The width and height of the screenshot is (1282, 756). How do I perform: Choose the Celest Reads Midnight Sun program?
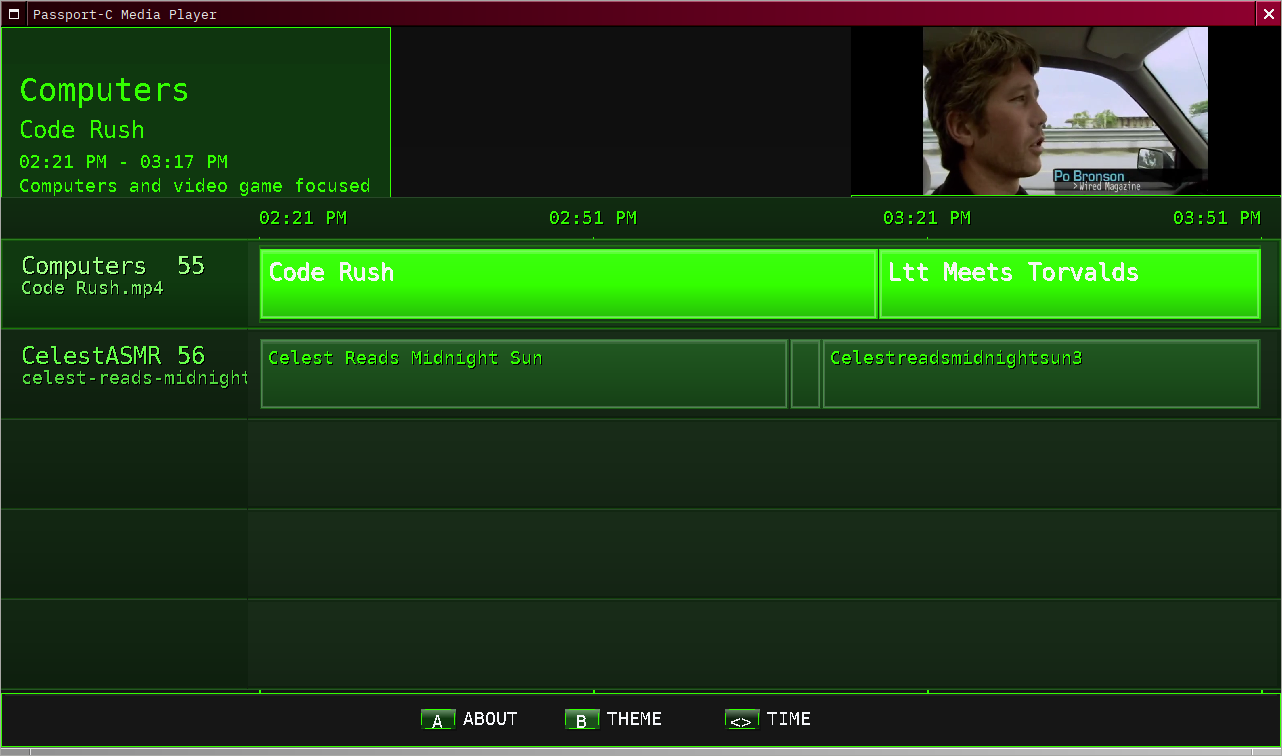pyautogui.click(x=523, y=374)
